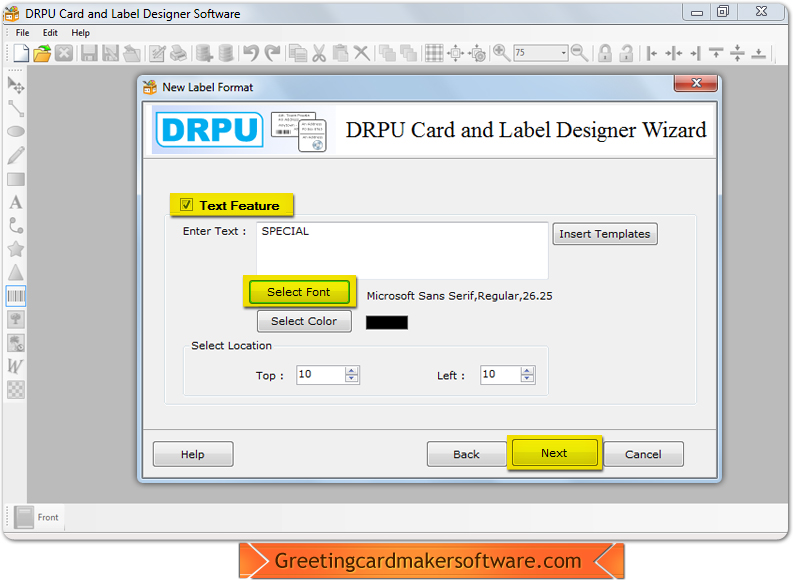Click the New document toolbar icon

click(x=21, y=53)
